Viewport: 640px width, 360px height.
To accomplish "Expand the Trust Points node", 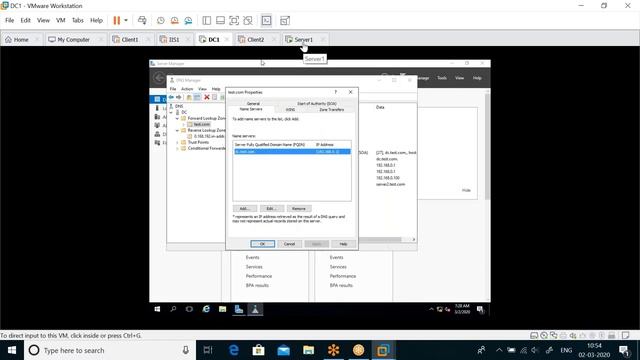I will pos(178,142).
